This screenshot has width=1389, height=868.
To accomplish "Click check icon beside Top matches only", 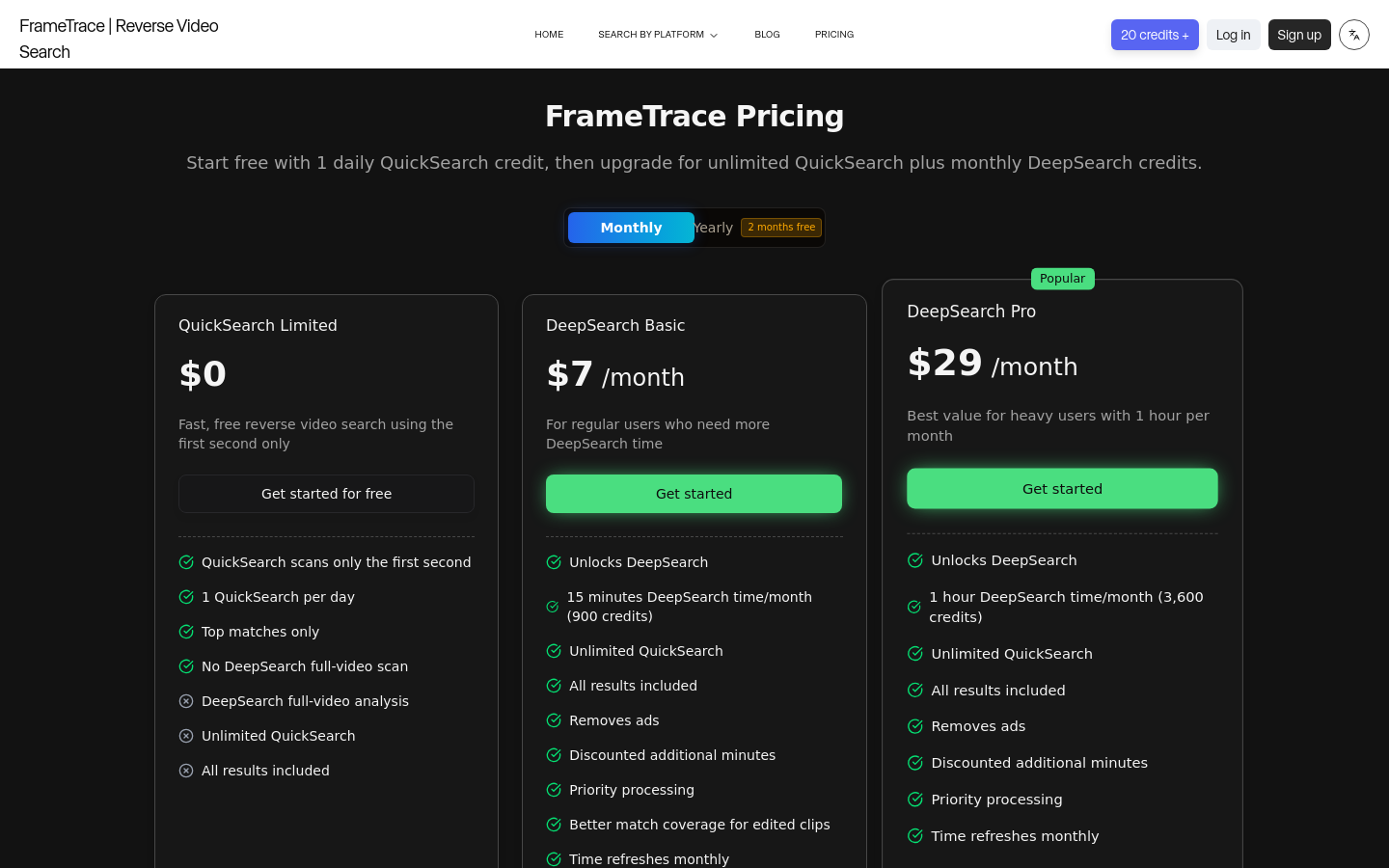I will coord(186,632).
